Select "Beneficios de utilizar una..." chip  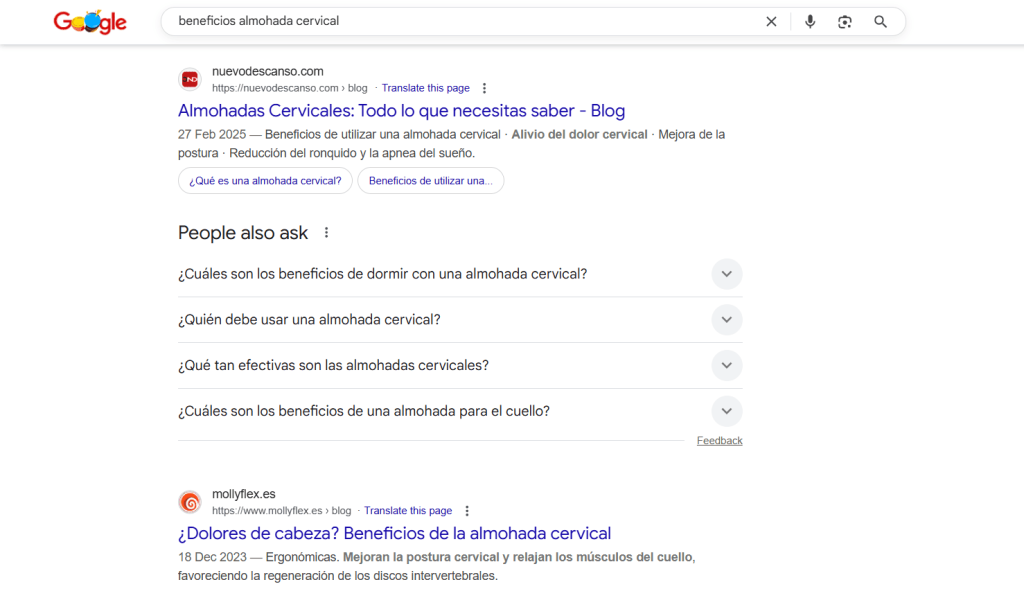point(430,181)
